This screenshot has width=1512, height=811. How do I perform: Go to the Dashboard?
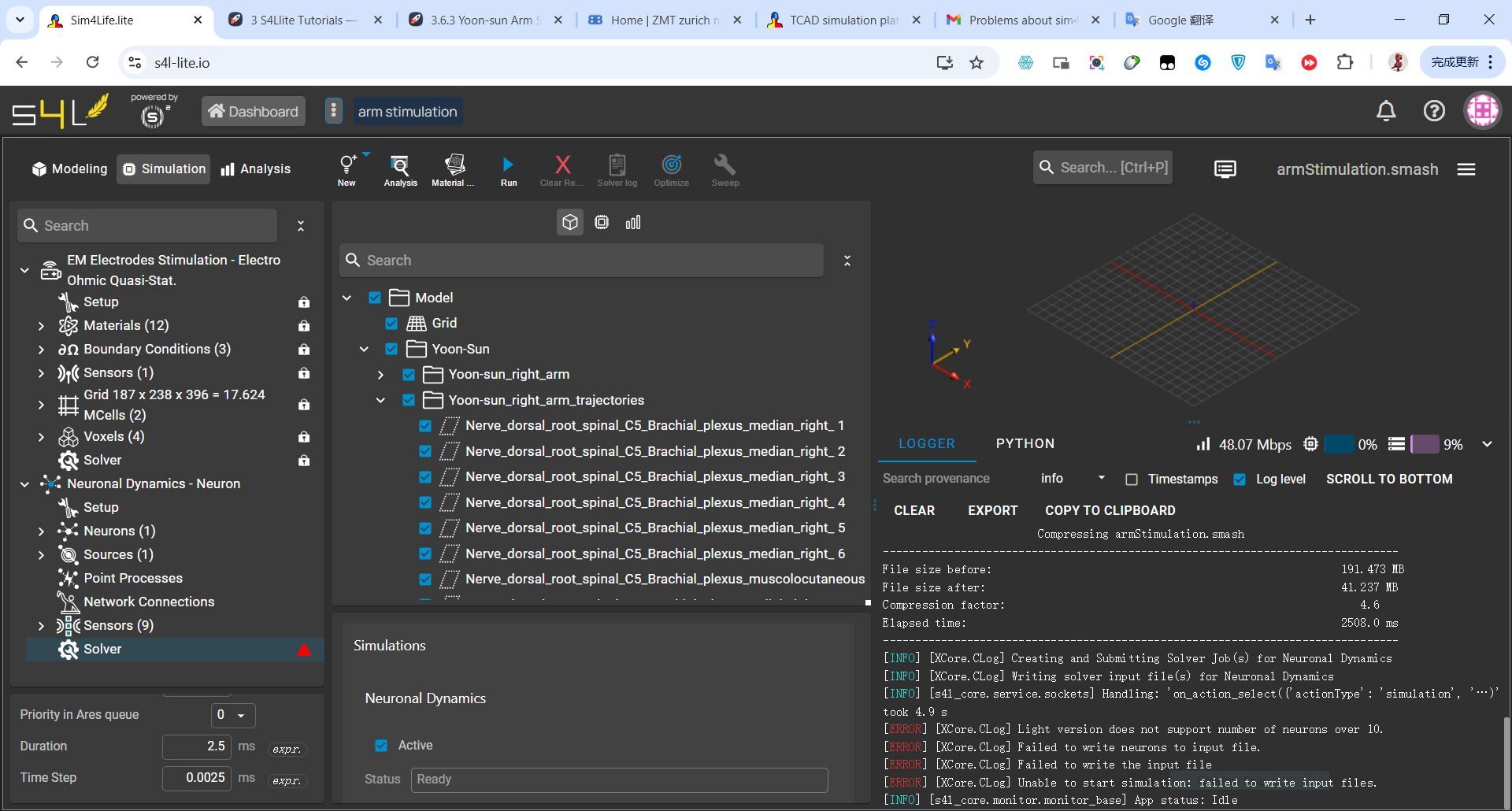pos(254,112)
